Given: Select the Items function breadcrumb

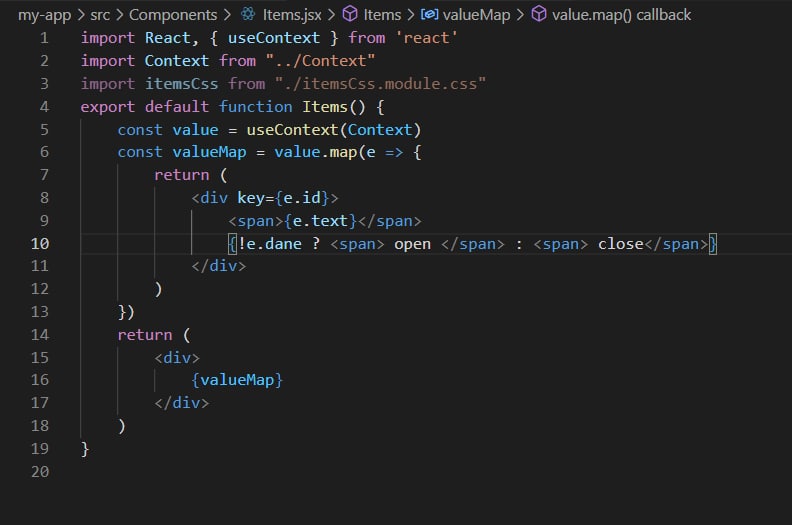Looking at the screenshot, I should click(382, 15).
